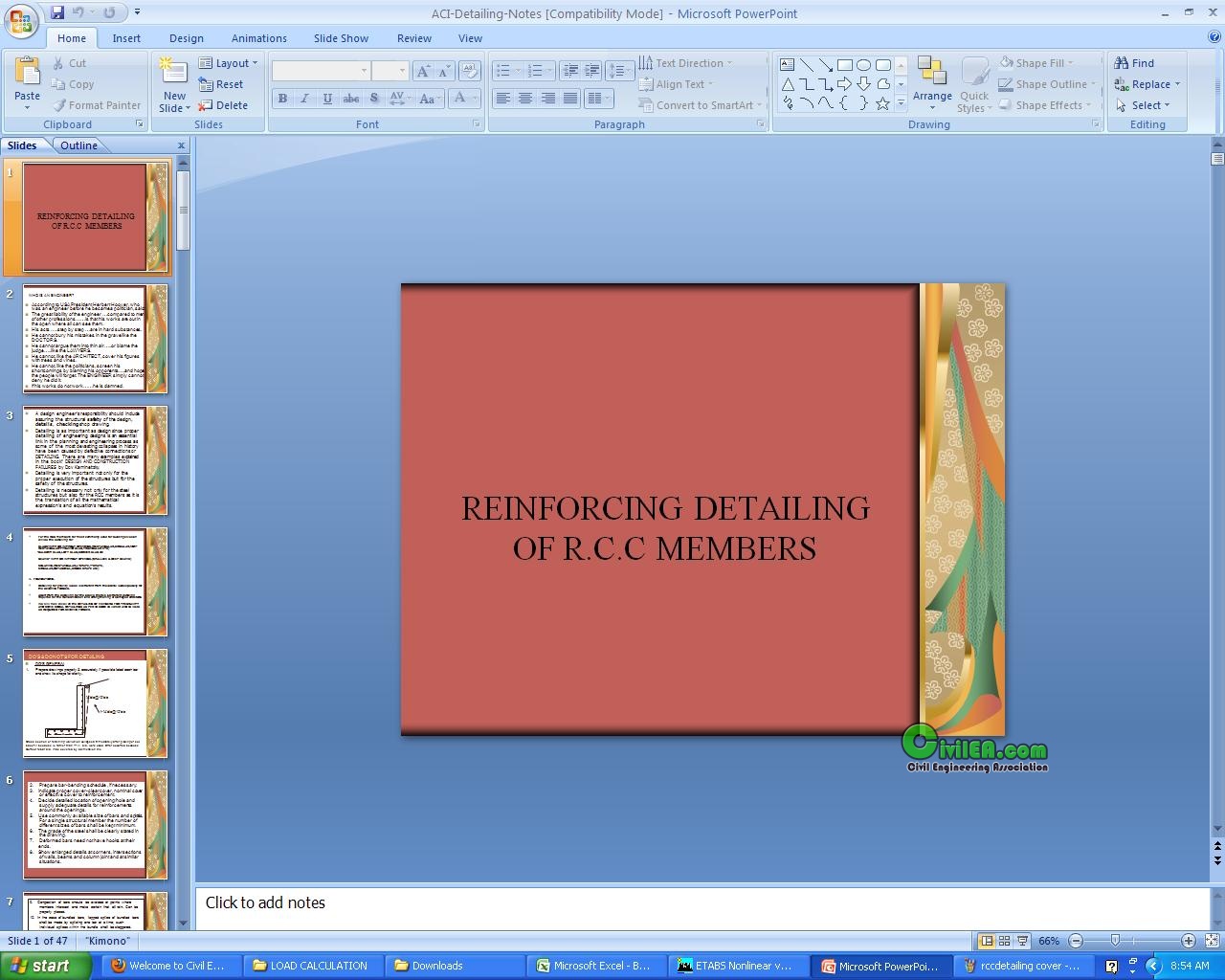The image size is (1225, 980).
Task: Open the Arrange dropdown
Action: point(932,81)
